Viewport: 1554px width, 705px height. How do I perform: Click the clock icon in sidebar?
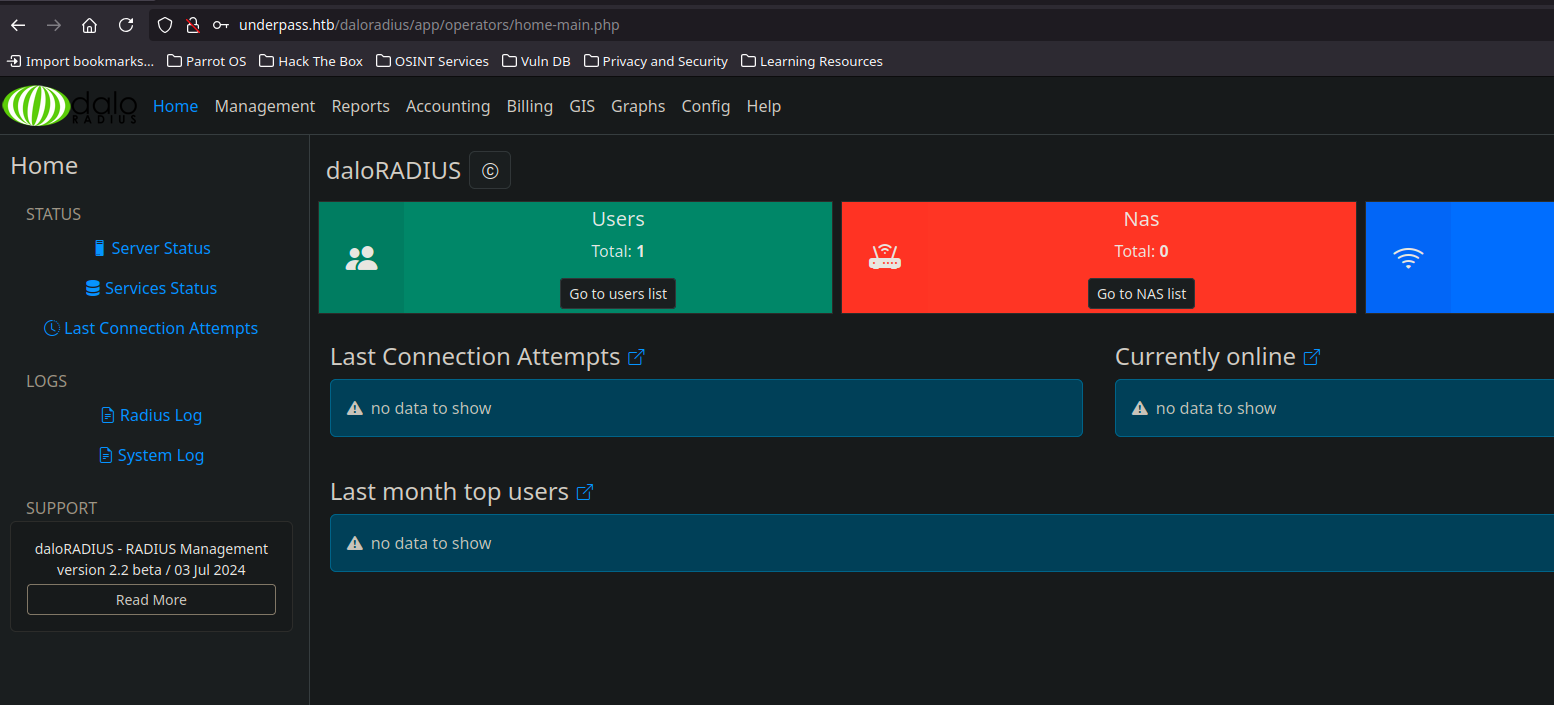(51, 328)
